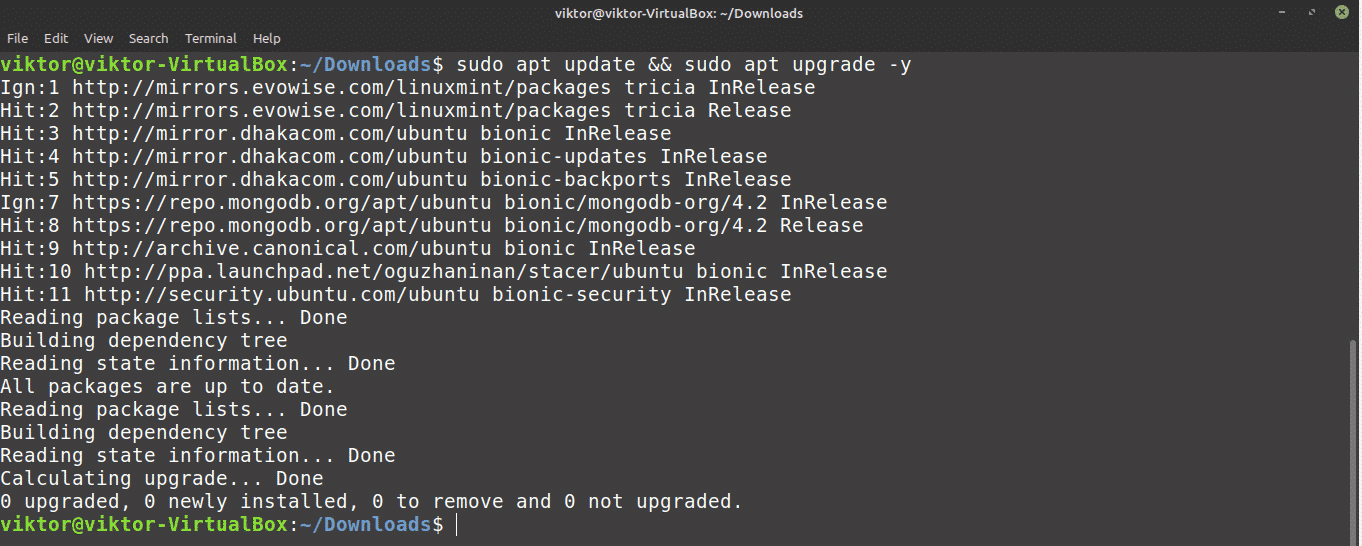Click the "All packages are up to date." line
Screen dimensions: 1362x546
coord(167,386)
